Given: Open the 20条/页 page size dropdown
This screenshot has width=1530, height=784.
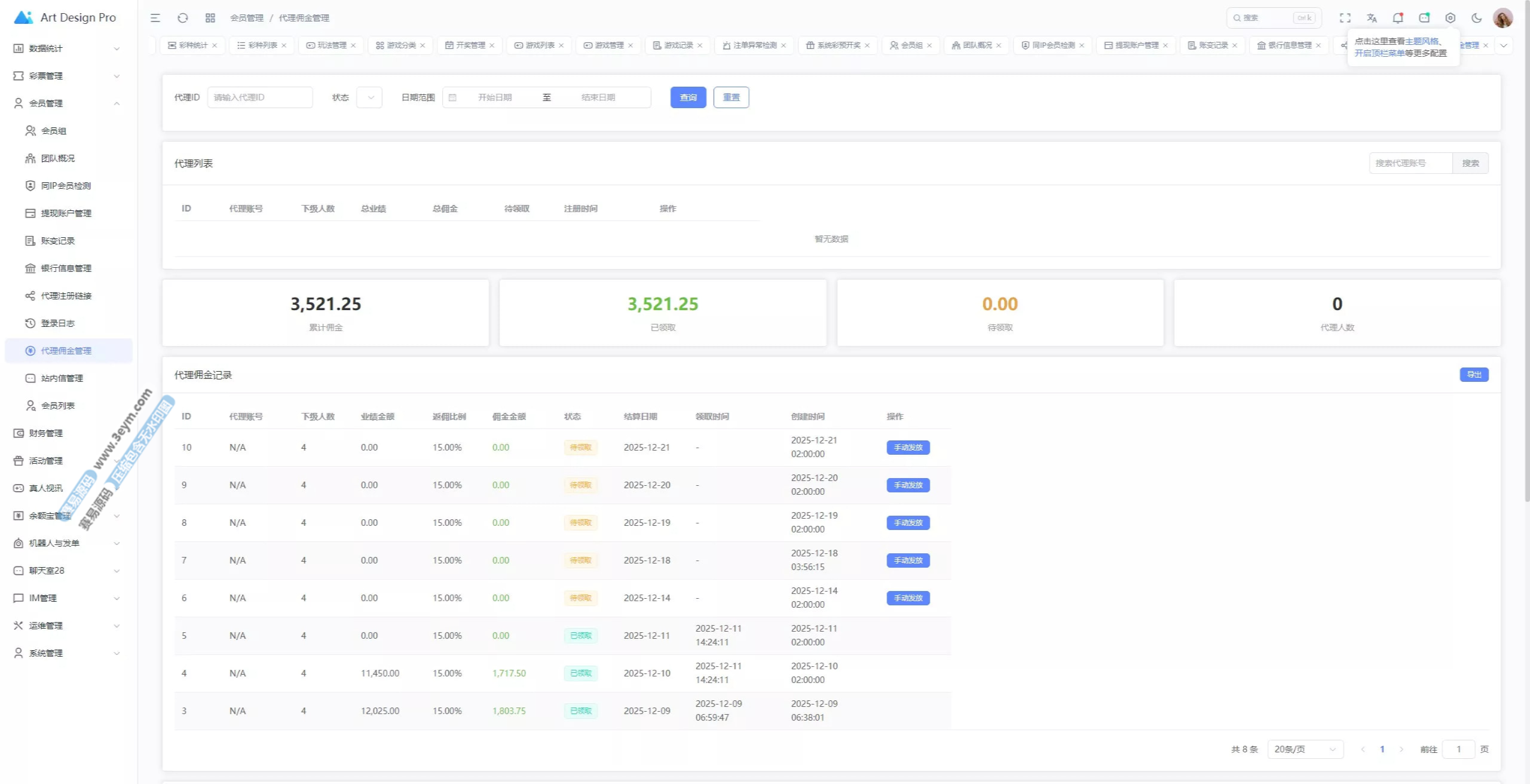Looking at the screenshot, I should pyautogui.click(x=1305, y=749).
